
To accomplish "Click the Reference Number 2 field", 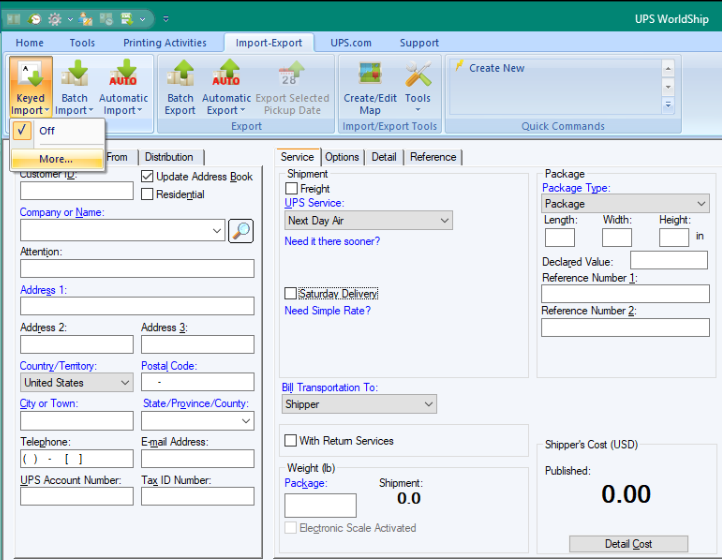I will (625, 327).
